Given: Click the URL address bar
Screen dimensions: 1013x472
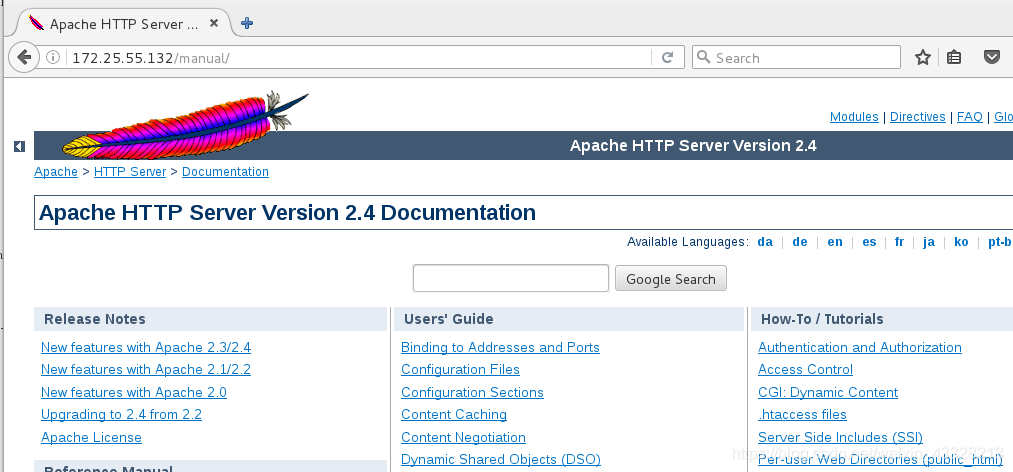Looking at the screenshot, I should [x=359, y=58].
